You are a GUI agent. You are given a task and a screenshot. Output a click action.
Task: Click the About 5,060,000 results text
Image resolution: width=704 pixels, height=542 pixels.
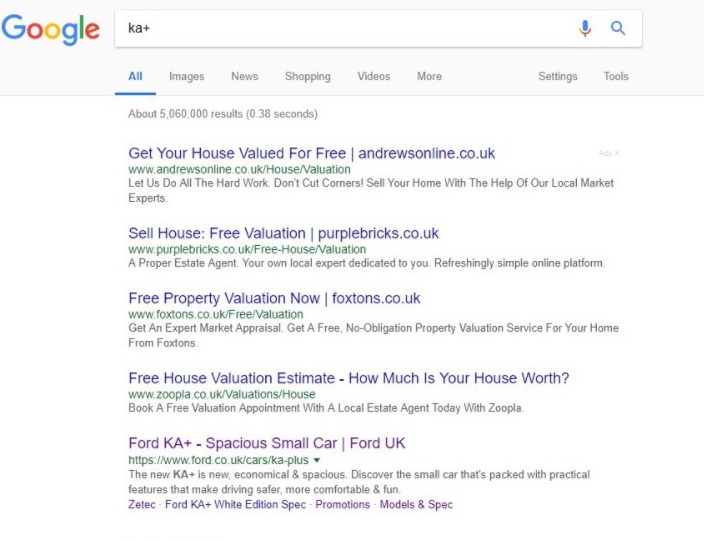point(223,114)
